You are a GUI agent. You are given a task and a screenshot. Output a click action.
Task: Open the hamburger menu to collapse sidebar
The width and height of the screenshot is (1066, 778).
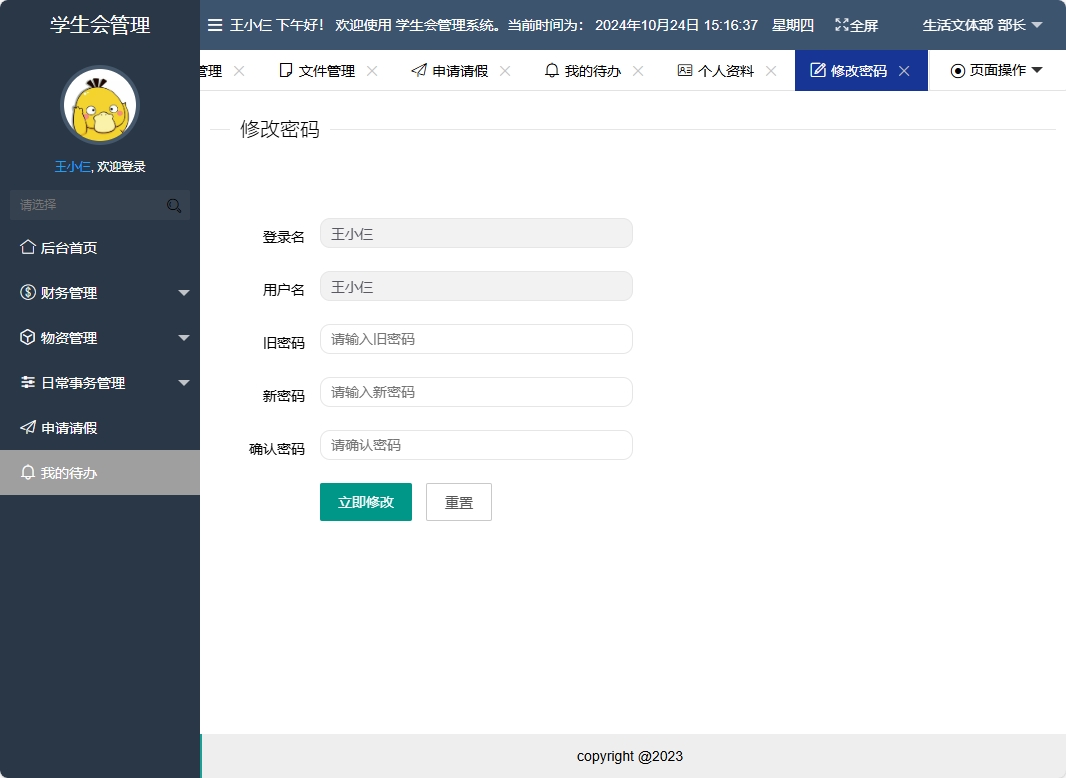[x=215, y=25]
